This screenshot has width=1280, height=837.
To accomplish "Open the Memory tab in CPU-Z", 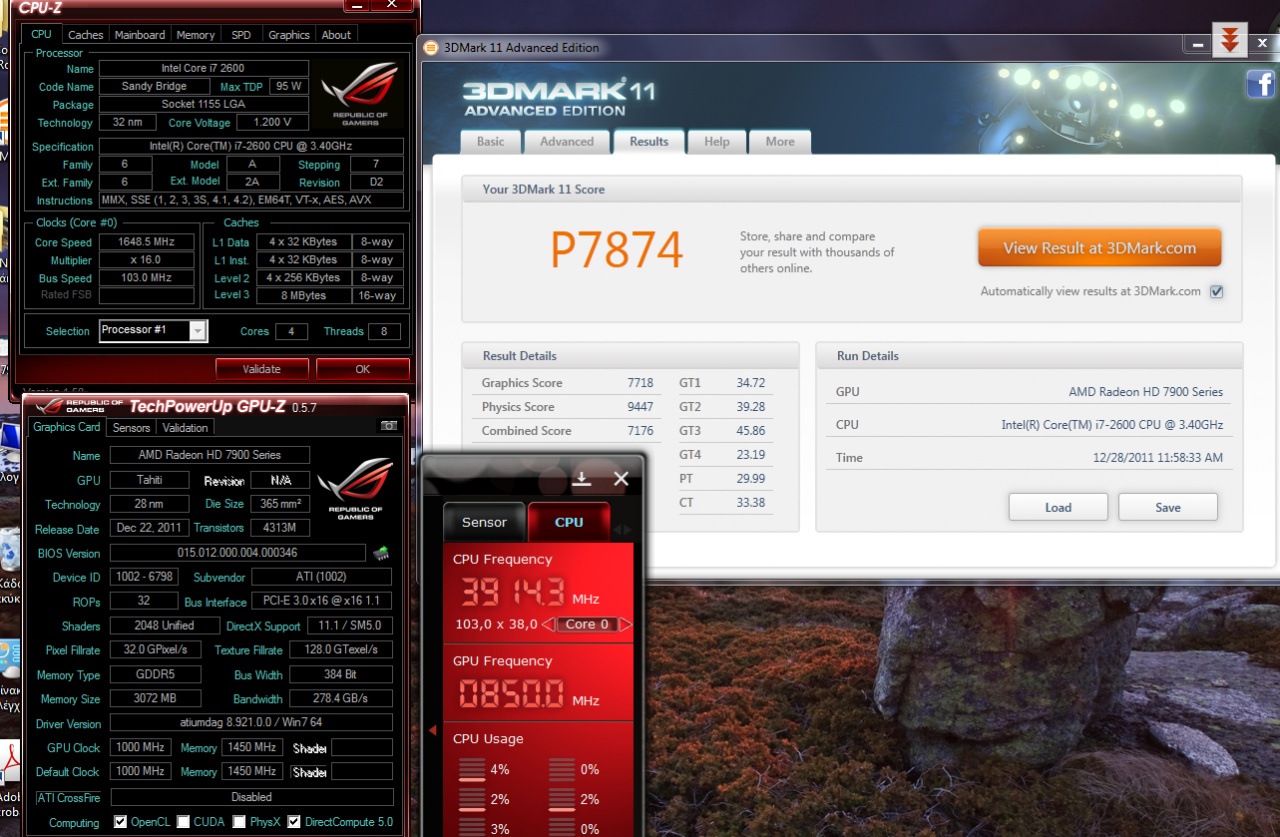I will (196, 34).
